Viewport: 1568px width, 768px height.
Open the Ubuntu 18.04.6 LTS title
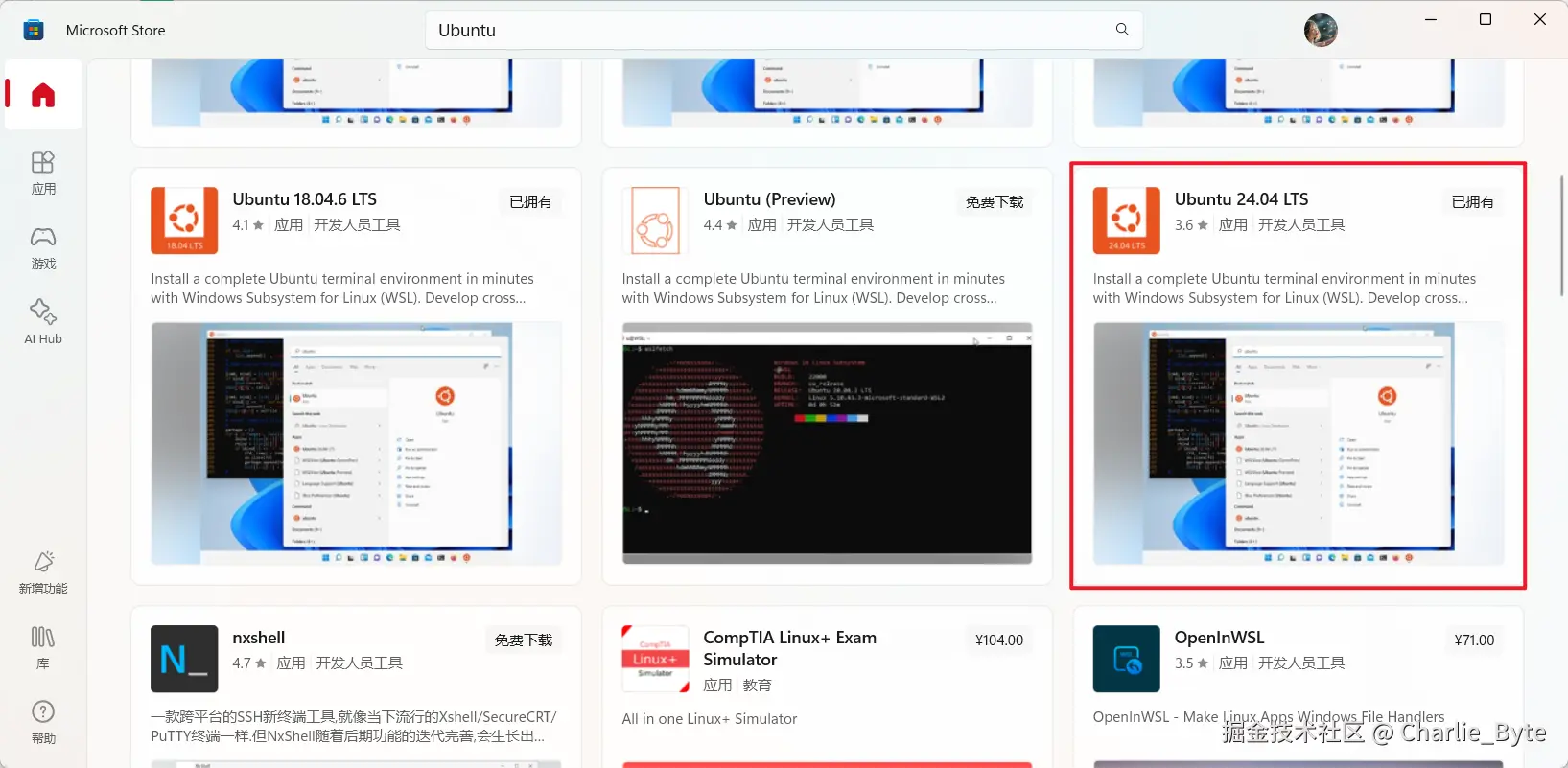coord(305,199)
